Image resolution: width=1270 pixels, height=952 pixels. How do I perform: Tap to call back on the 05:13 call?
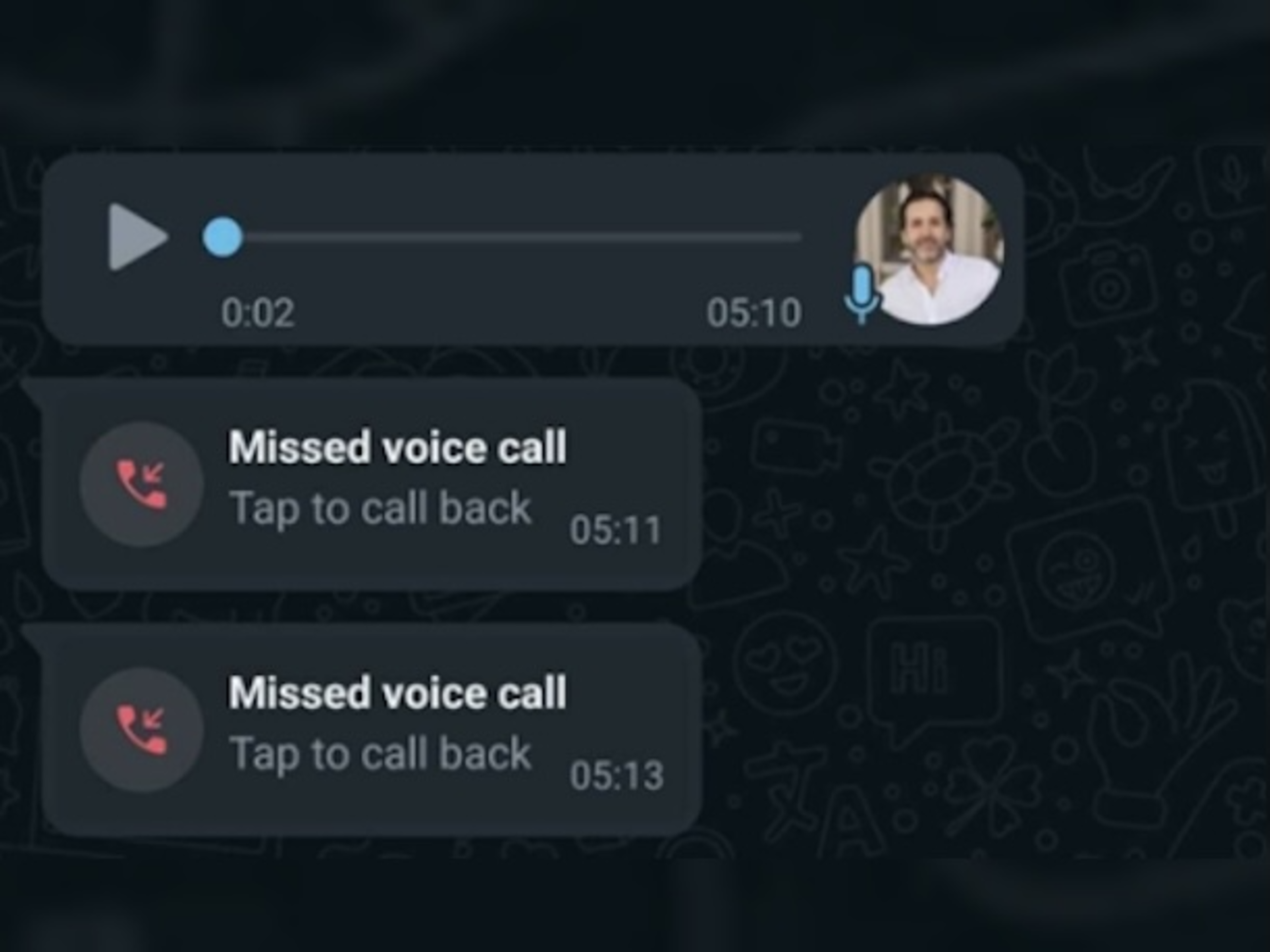click(x=380, y=755)
